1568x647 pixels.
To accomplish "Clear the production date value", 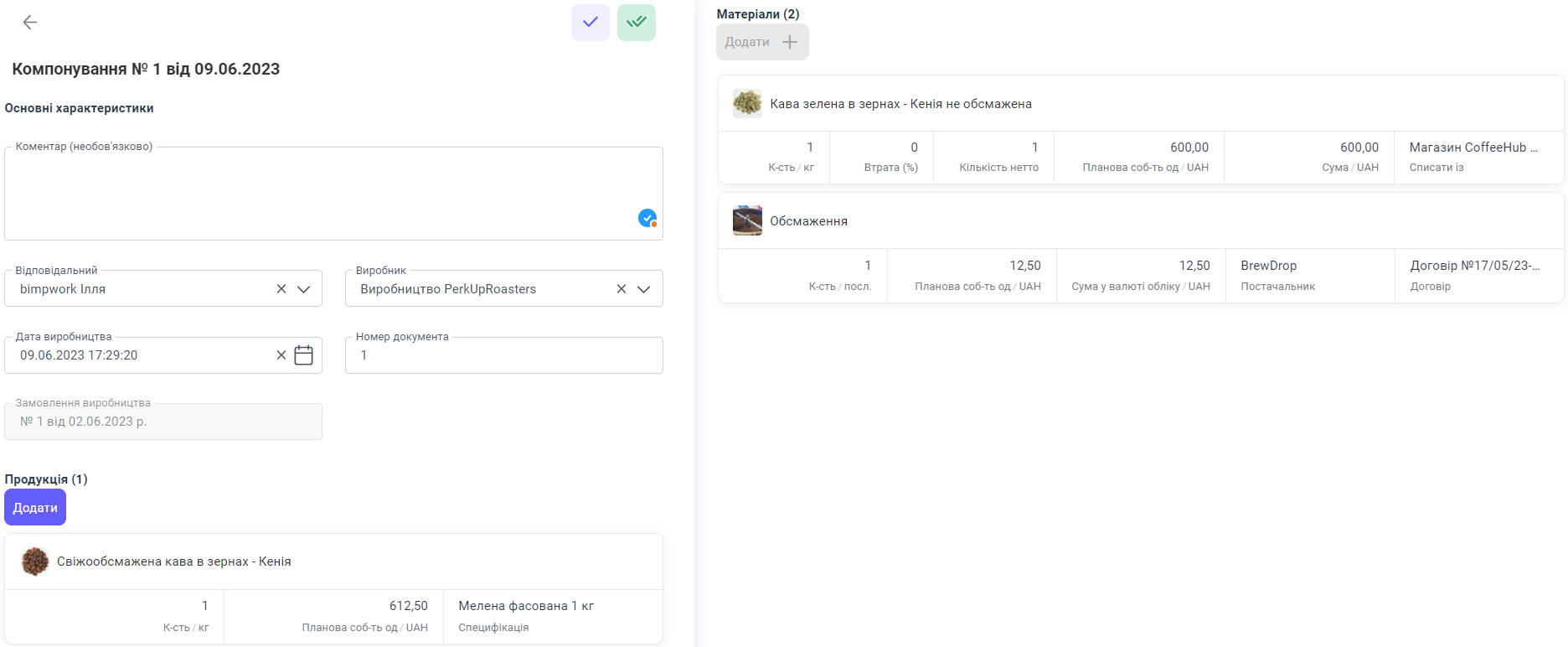I will (x=281, y=355).
